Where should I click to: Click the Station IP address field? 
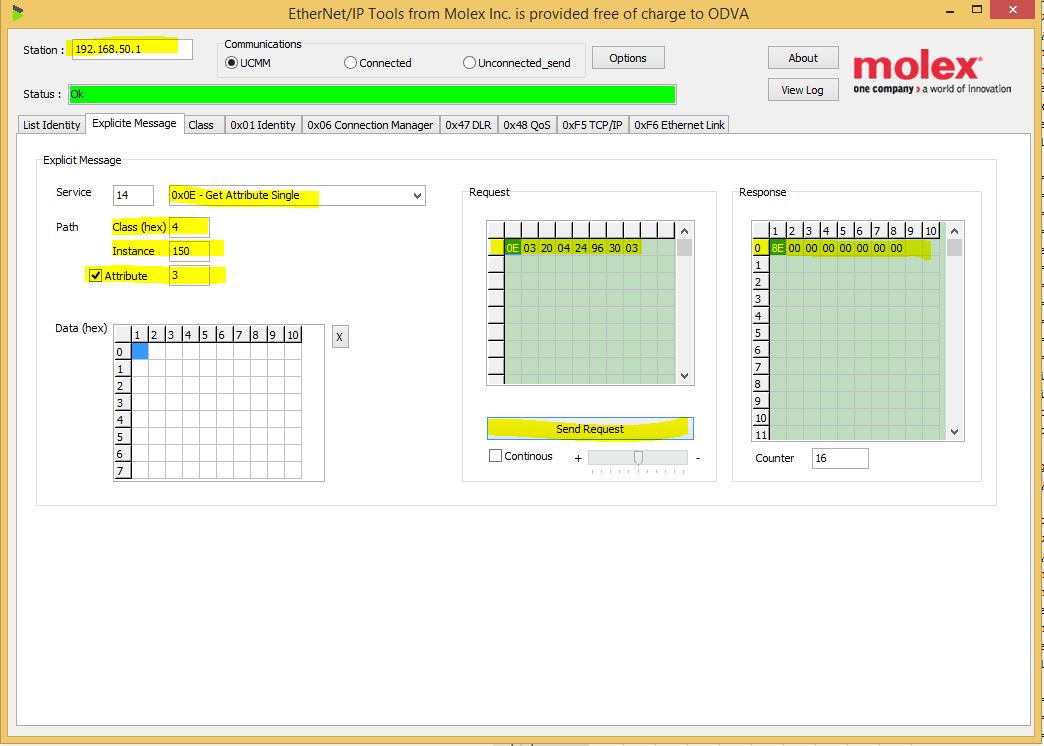tap(132, 49)
